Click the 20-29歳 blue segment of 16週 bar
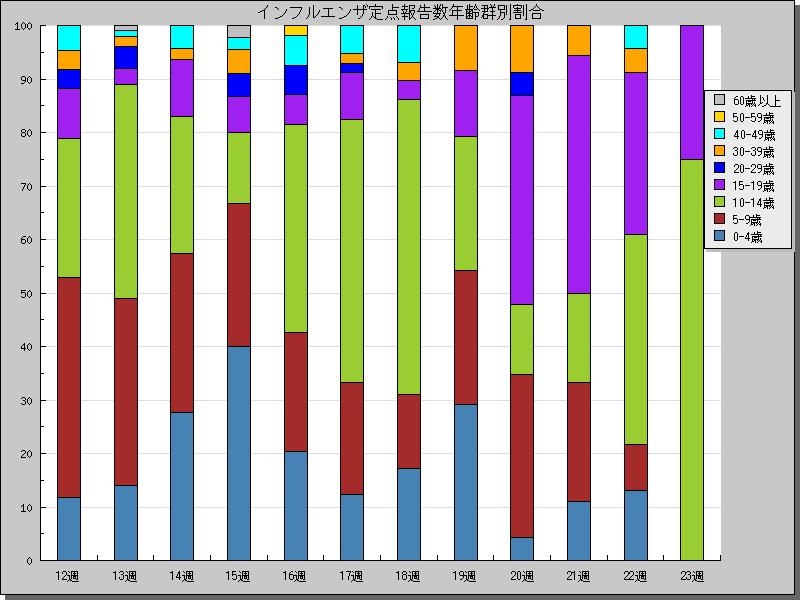 [x=296, y=80]
